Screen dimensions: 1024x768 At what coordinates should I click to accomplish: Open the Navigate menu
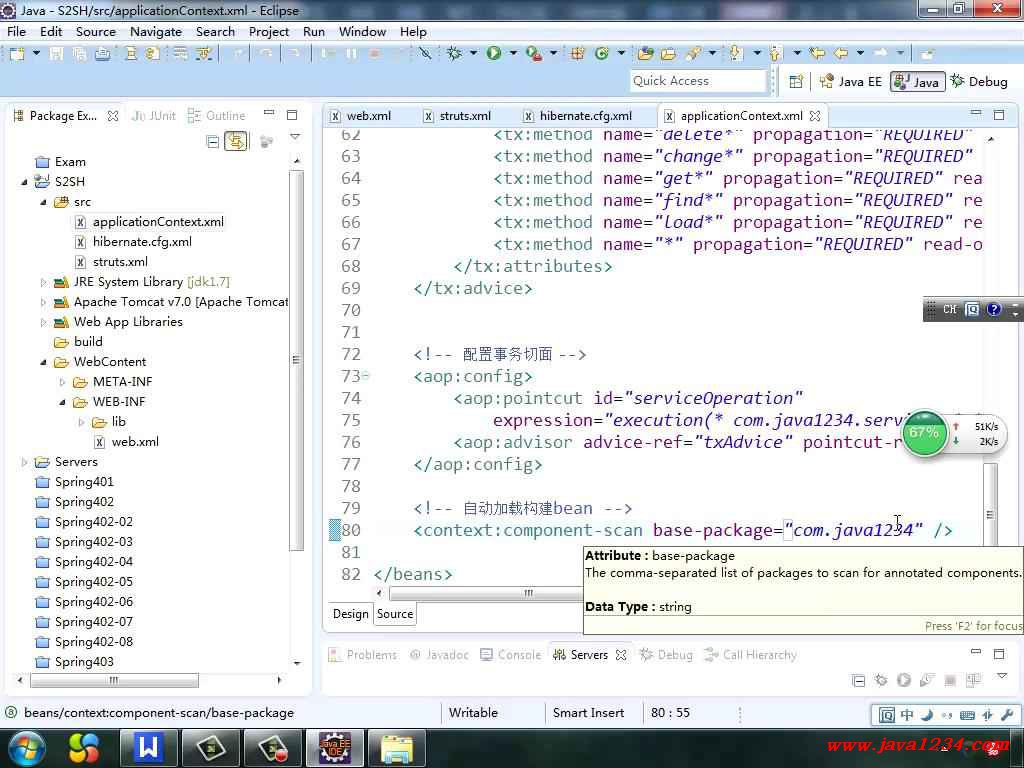coord(155,31)
